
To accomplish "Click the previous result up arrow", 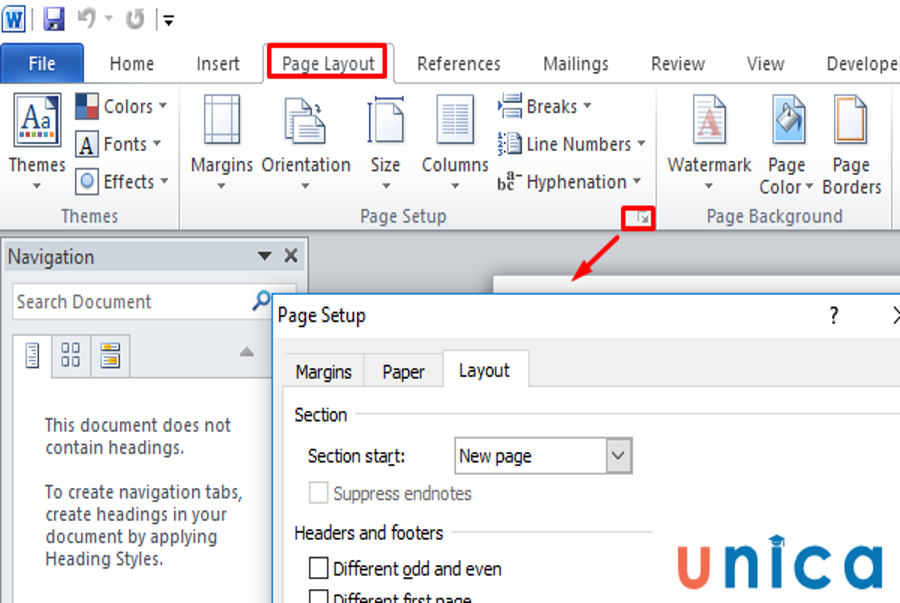I will pyautogui.click(x=246, y=352).
